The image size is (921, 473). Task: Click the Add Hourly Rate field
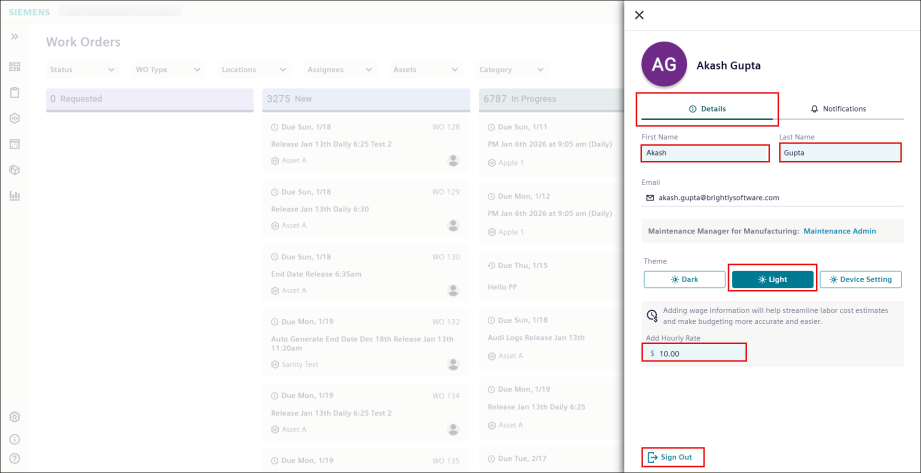pyautogui.click(x=694, y=353)
